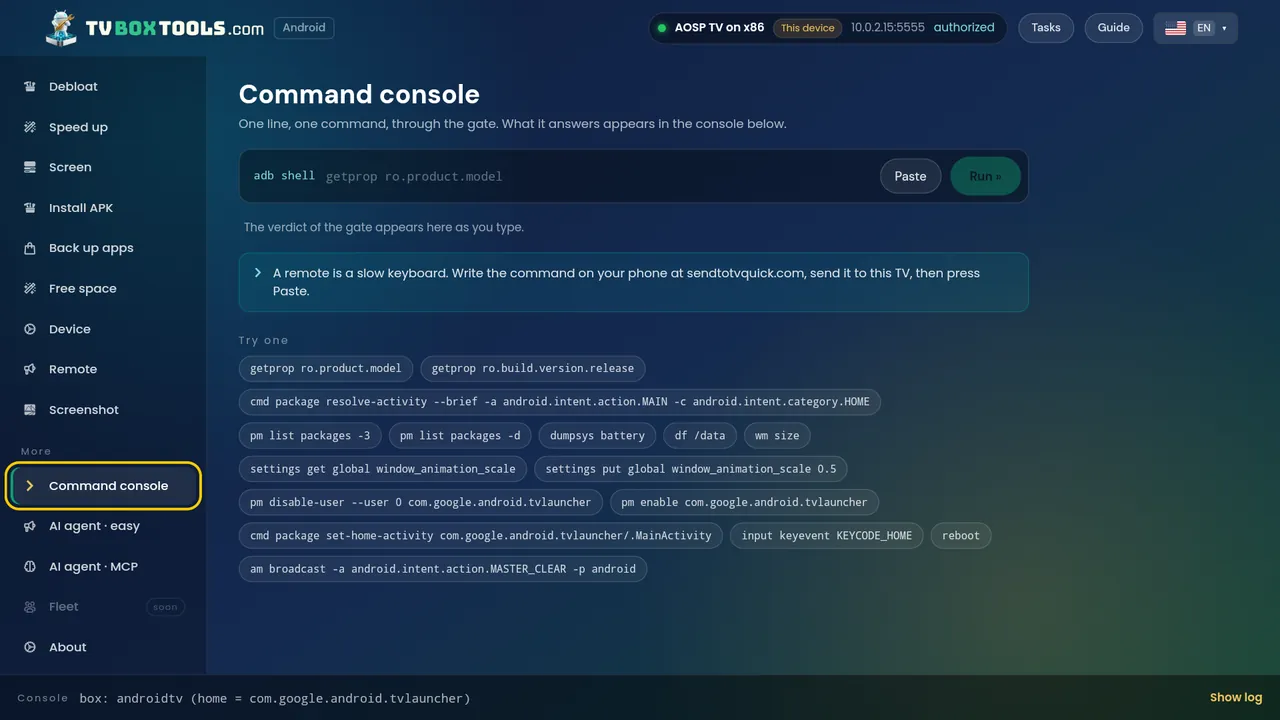Select the cmd package set-home-activity chip
The image size is (1280, 720).
481,535
